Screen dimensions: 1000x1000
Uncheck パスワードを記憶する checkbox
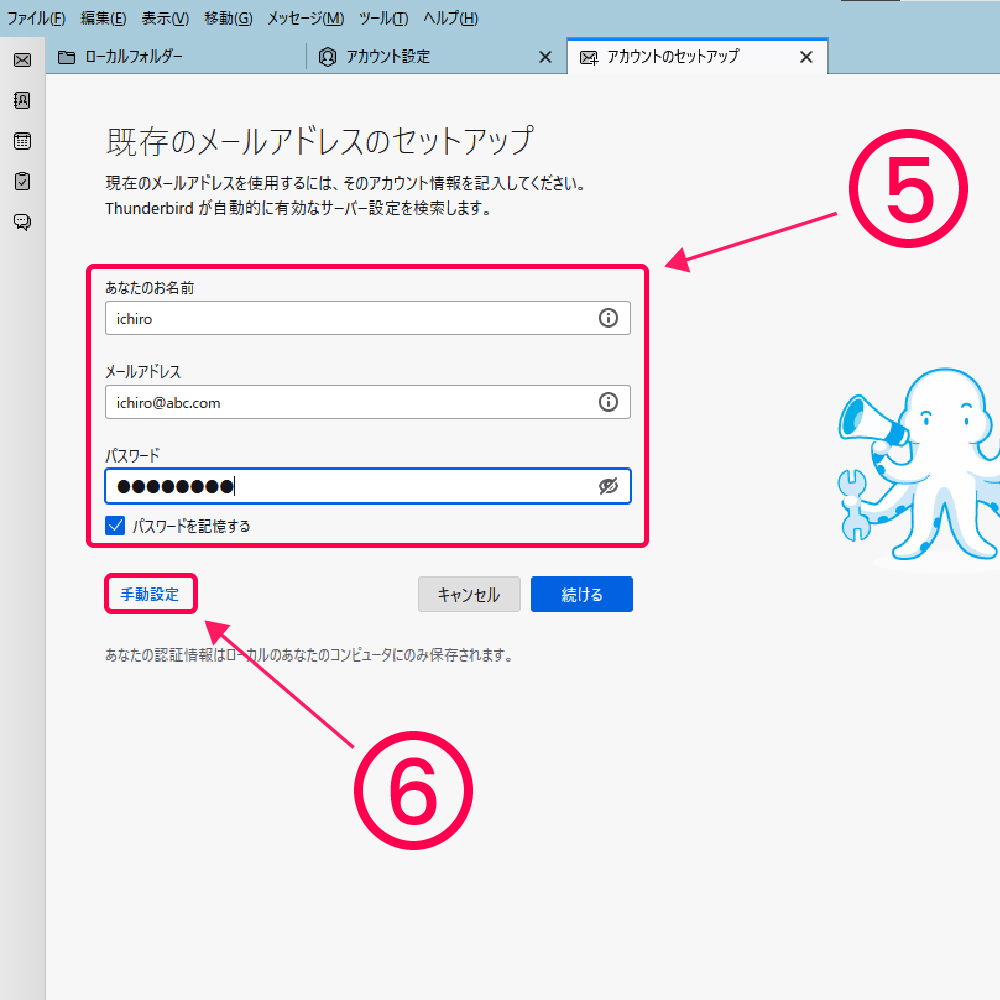click(115, 525)
